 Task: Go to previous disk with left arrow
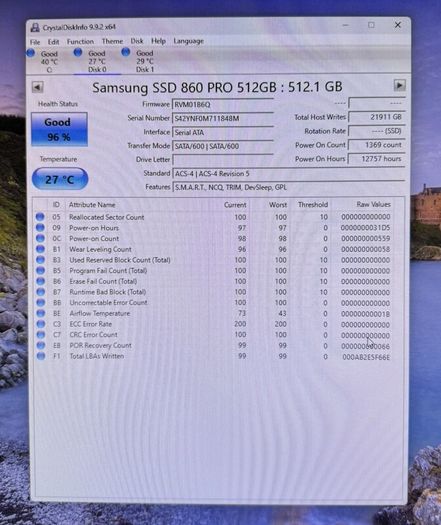pyautogui.click(x=38, y=87)
